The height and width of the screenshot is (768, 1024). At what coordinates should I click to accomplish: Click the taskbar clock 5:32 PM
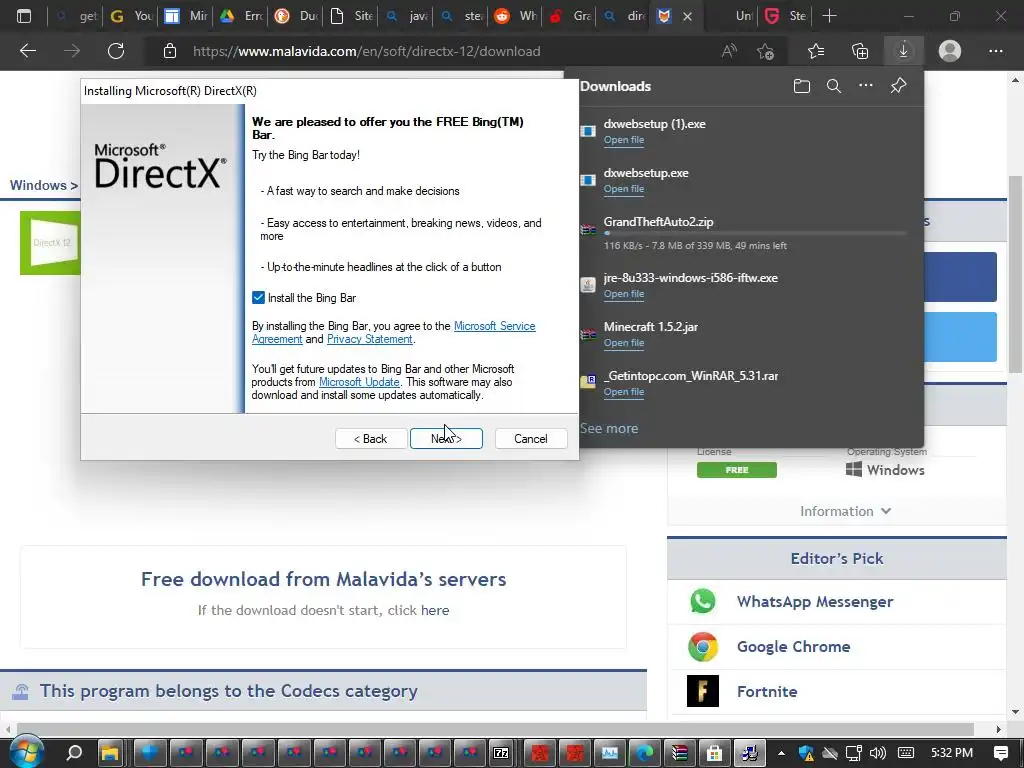[952, 753]
